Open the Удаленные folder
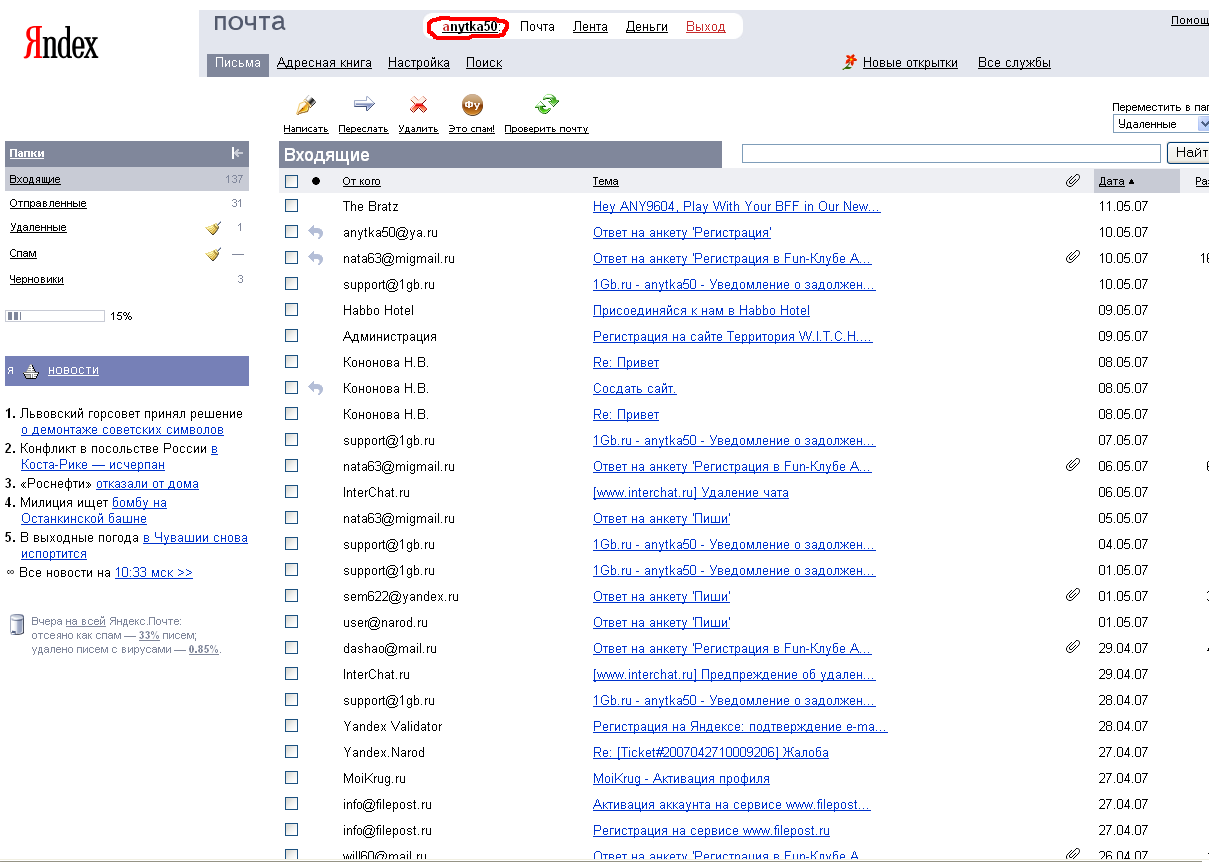 point(38,227)
